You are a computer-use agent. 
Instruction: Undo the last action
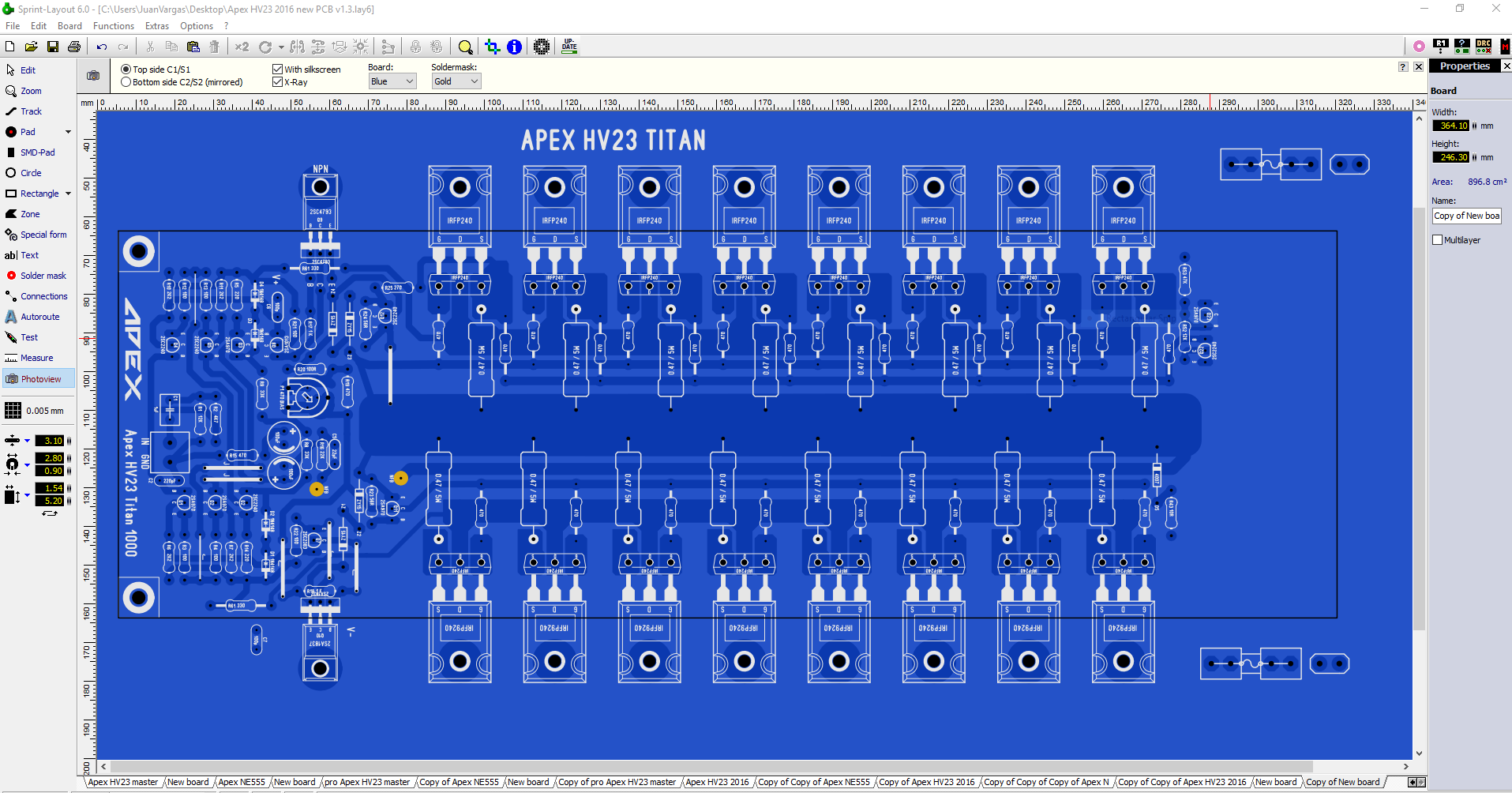(102, 47)
